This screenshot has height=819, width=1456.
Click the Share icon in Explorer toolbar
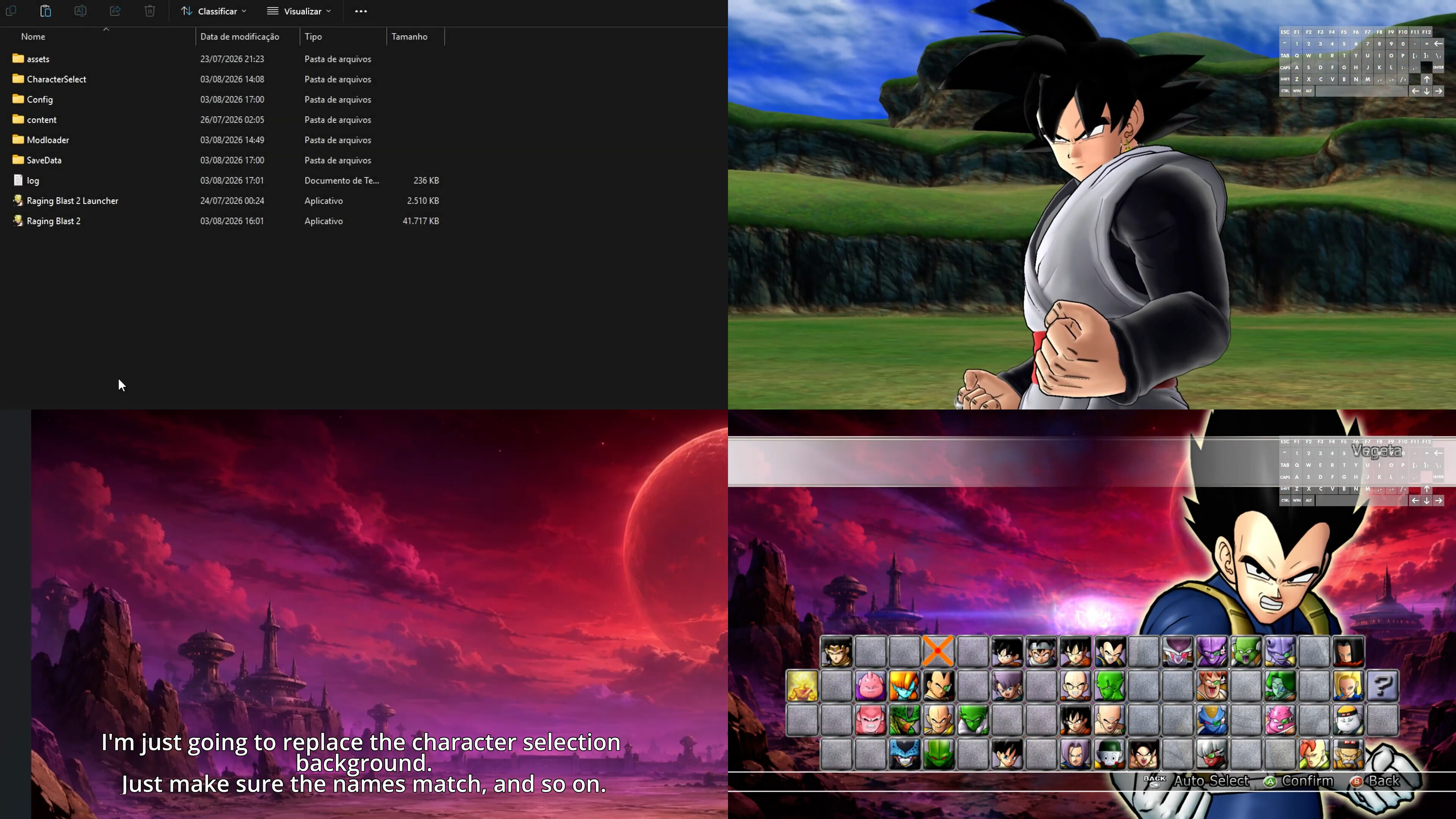115,11
